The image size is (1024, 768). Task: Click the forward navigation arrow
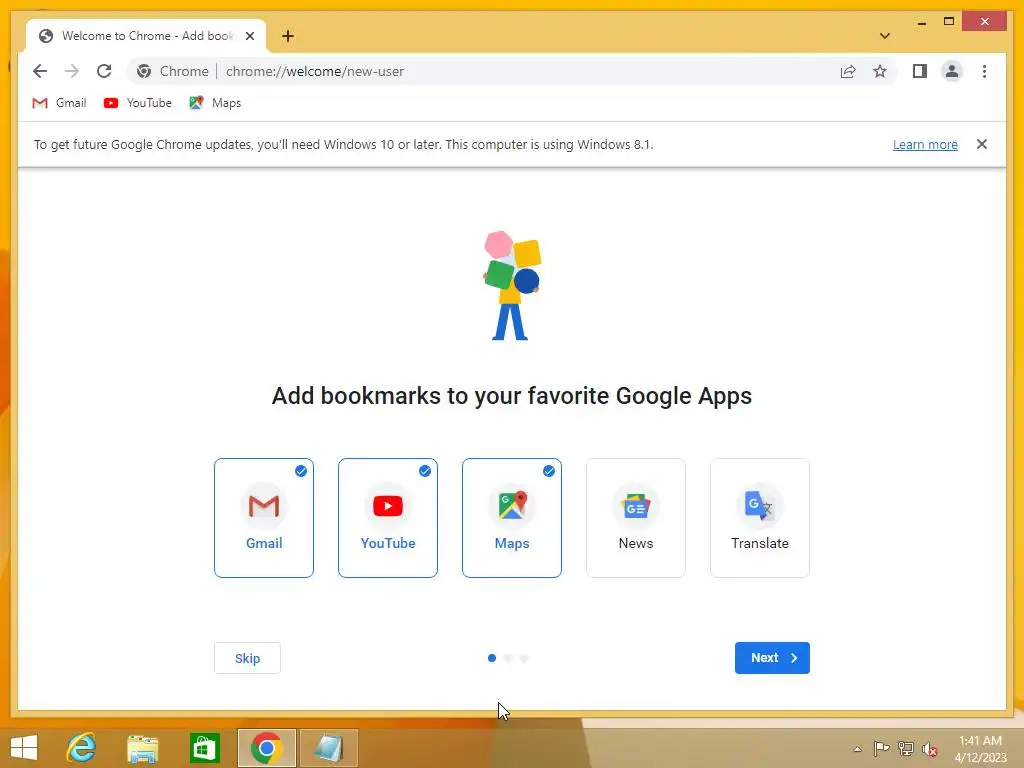(x=72, y=71)
